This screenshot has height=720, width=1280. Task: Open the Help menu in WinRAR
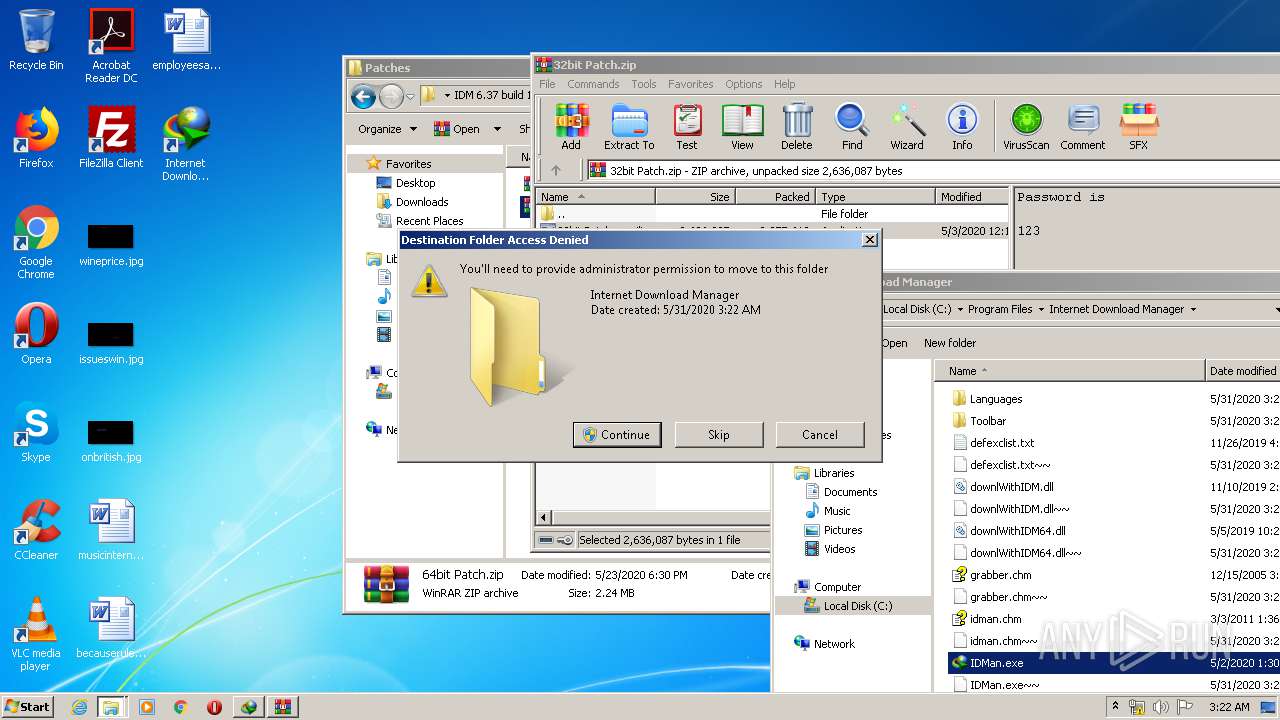point(785,84)
